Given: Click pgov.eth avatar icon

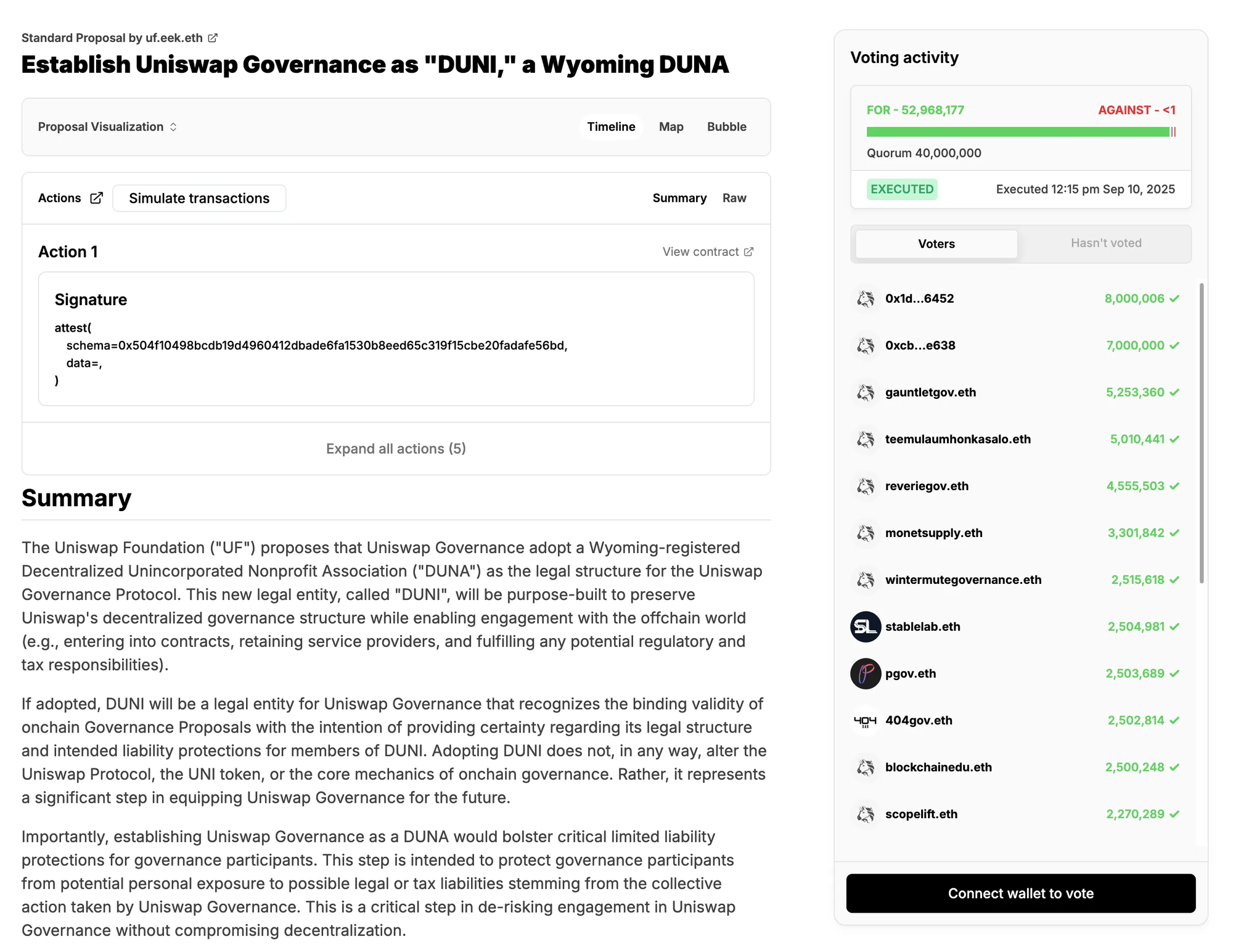Looking at the screenshot, I should point(866,673).
